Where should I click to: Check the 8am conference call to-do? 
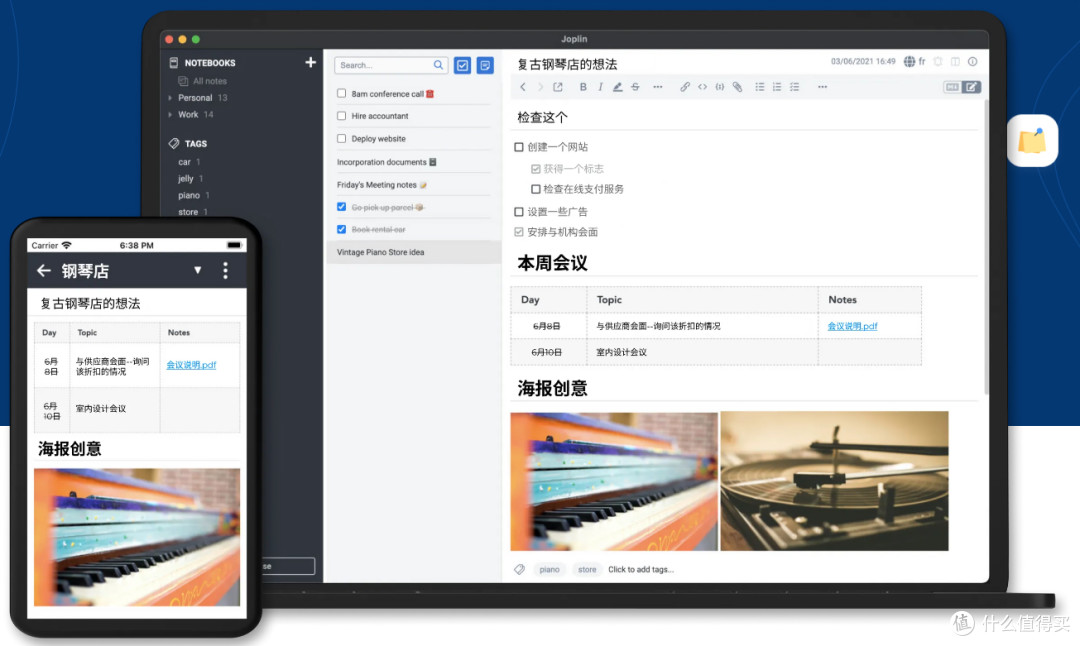[x=342, y=93]
